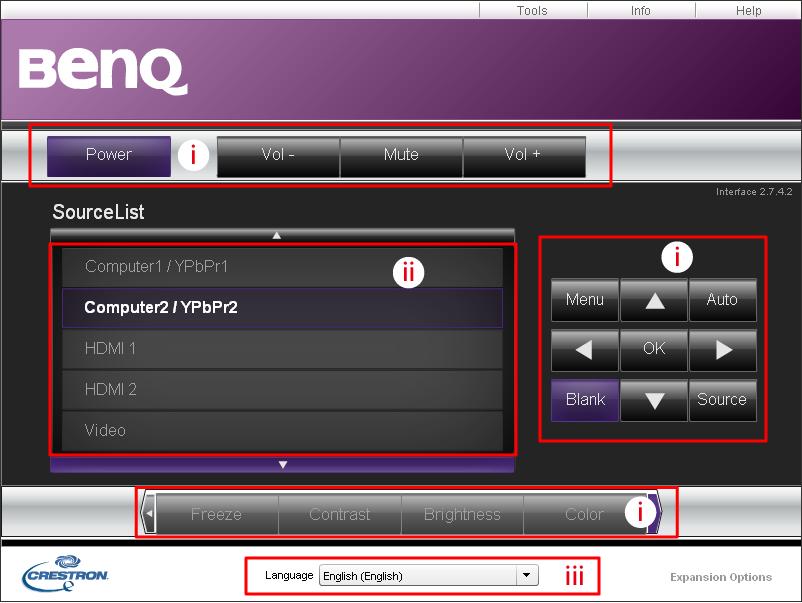
Task: Click the Auto button
Action: click(723, 300)
